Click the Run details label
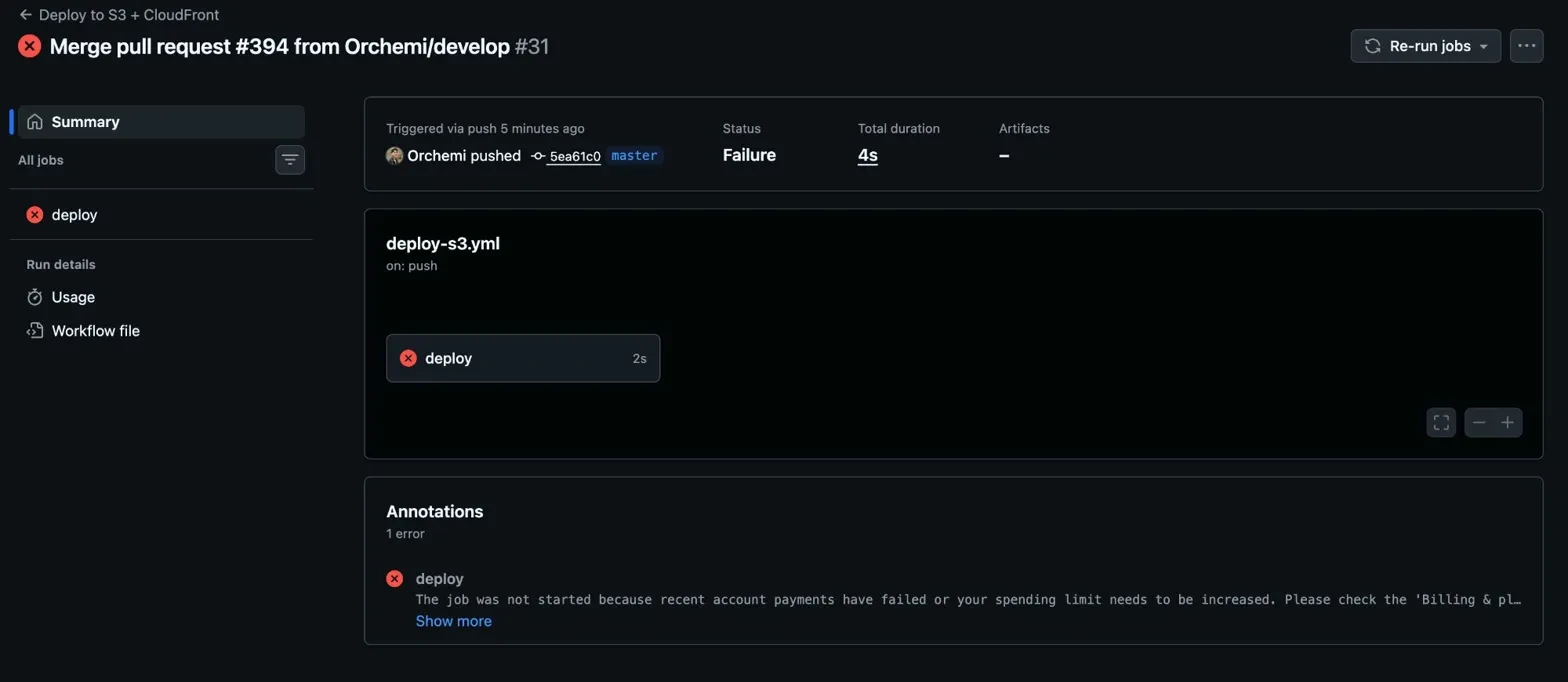This screenshot has width=1568, height=682. click(61, 264)
